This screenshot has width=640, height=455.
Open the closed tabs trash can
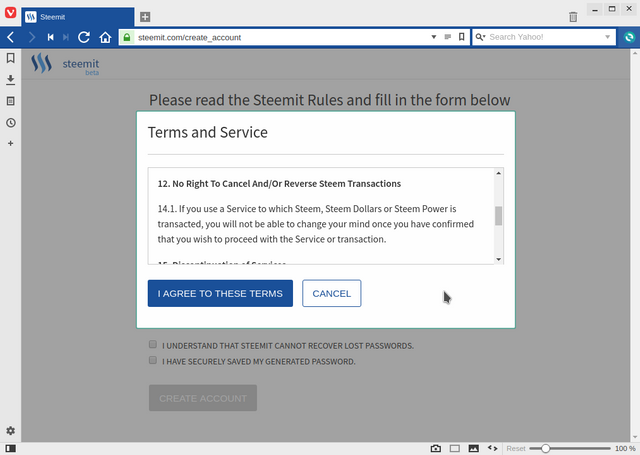tap(573, 17)
